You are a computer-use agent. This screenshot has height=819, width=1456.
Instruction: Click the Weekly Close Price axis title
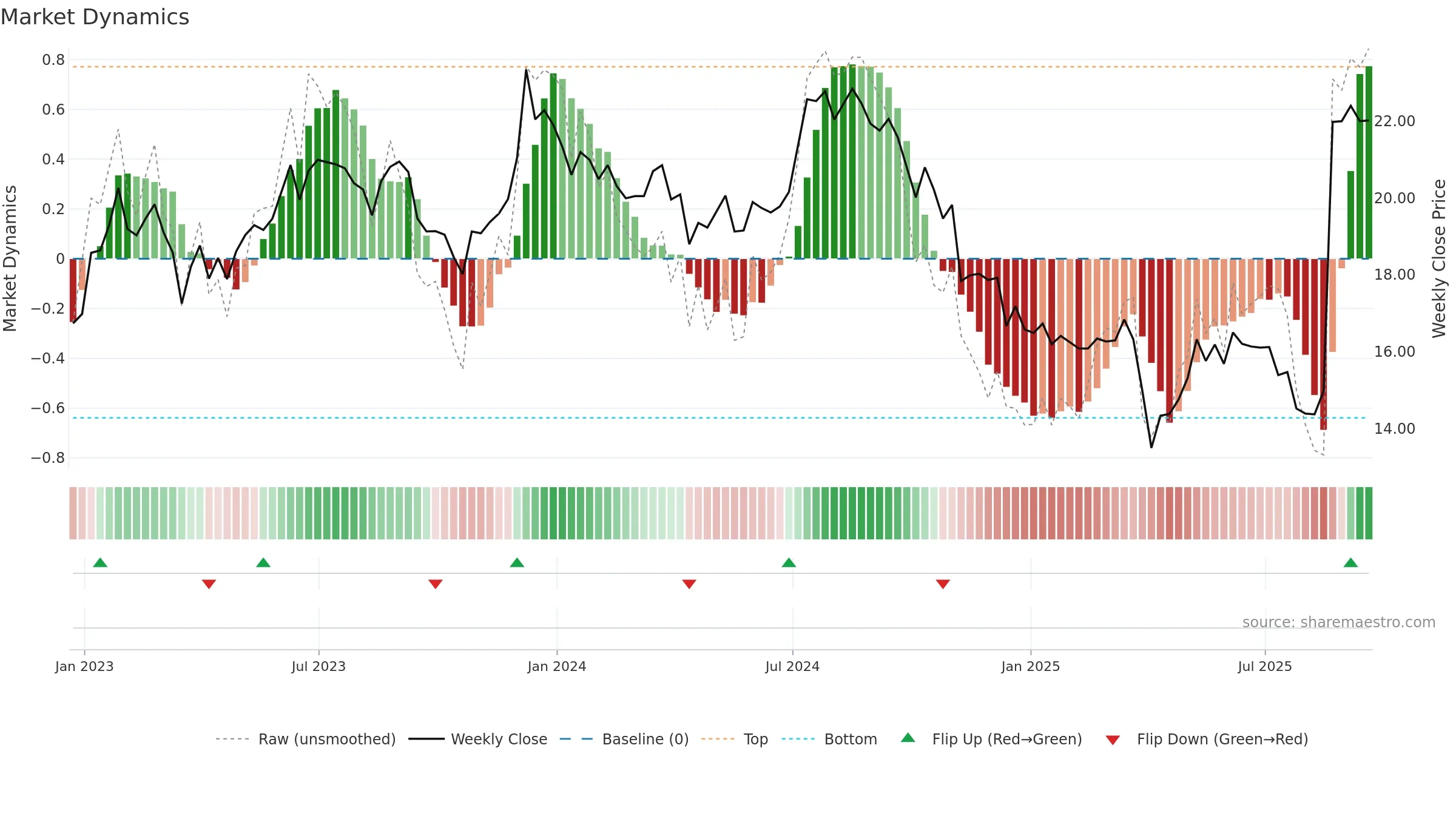1439,258
